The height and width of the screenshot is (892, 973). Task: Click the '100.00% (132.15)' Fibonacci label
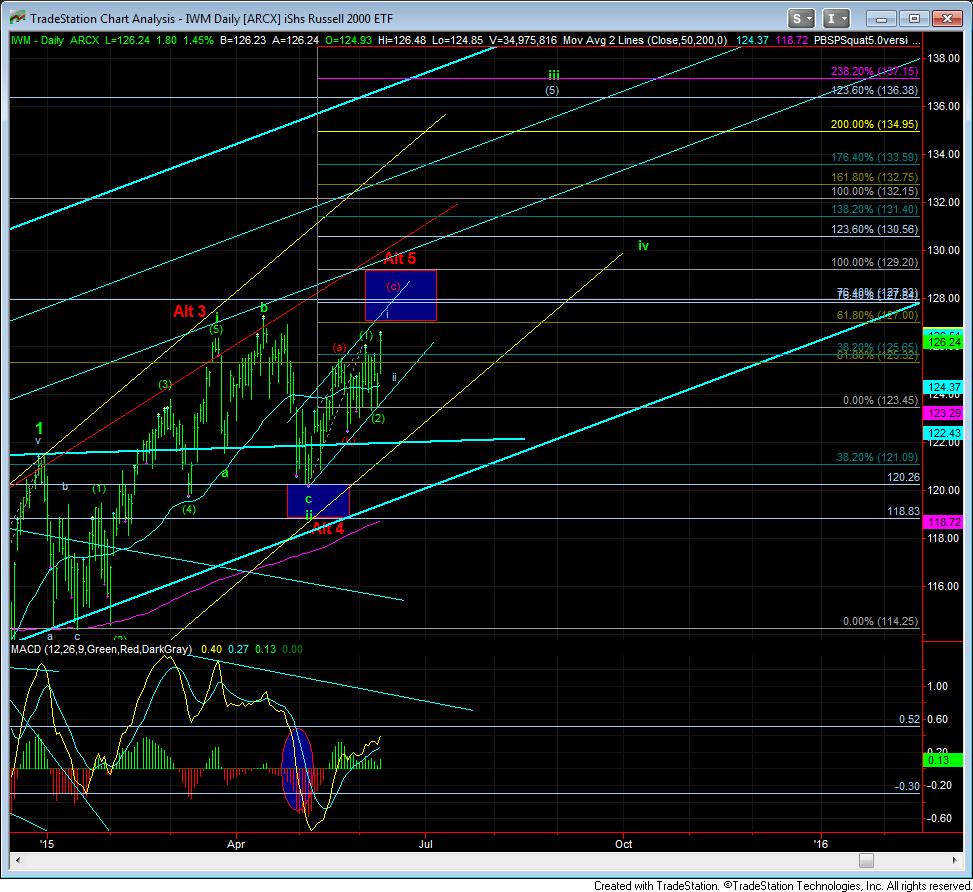pyautogui.click(x=874, y=191)
